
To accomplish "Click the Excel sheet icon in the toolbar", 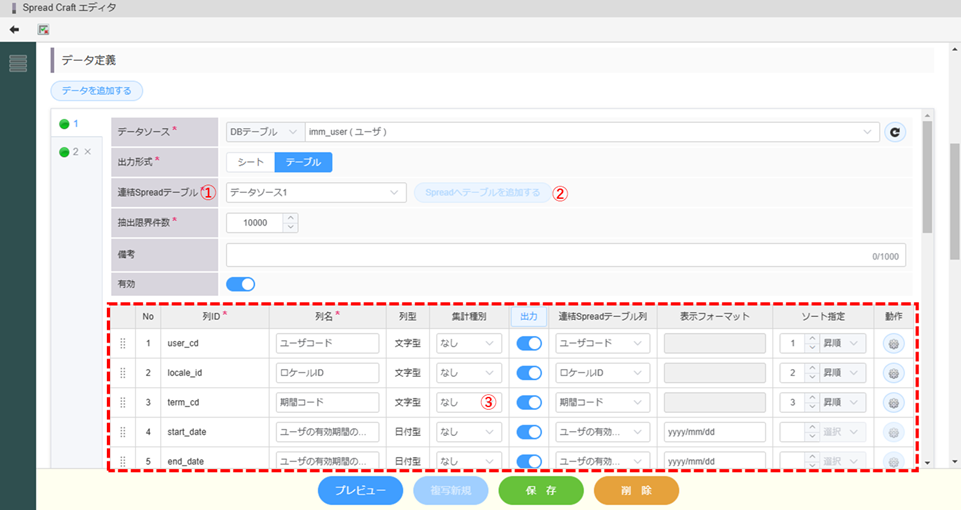I will pyautogui.click(x=44, y=29).
